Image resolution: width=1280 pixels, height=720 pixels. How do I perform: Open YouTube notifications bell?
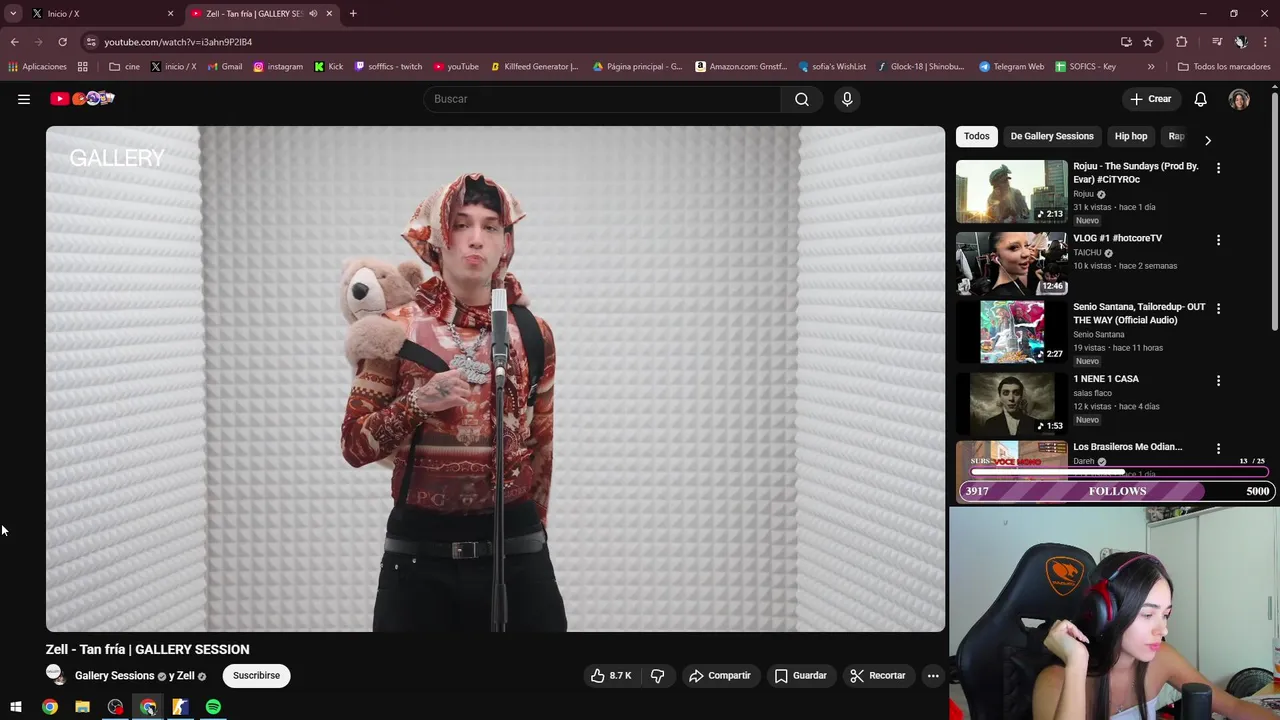click(1200, 99)
